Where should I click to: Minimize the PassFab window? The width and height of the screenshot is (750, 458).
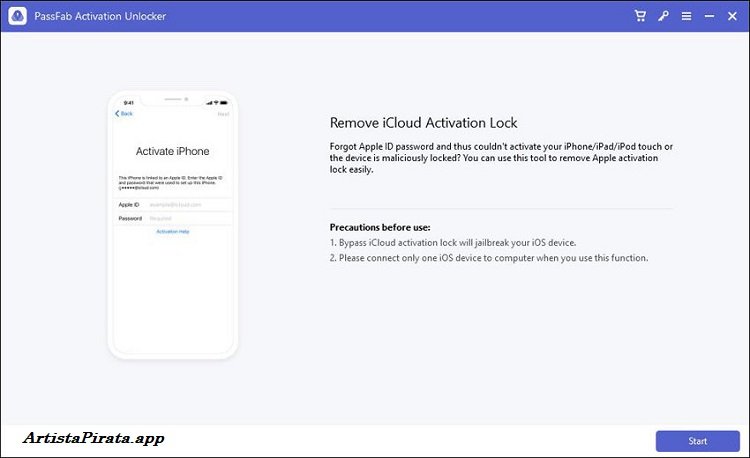(x=709, y=16)
